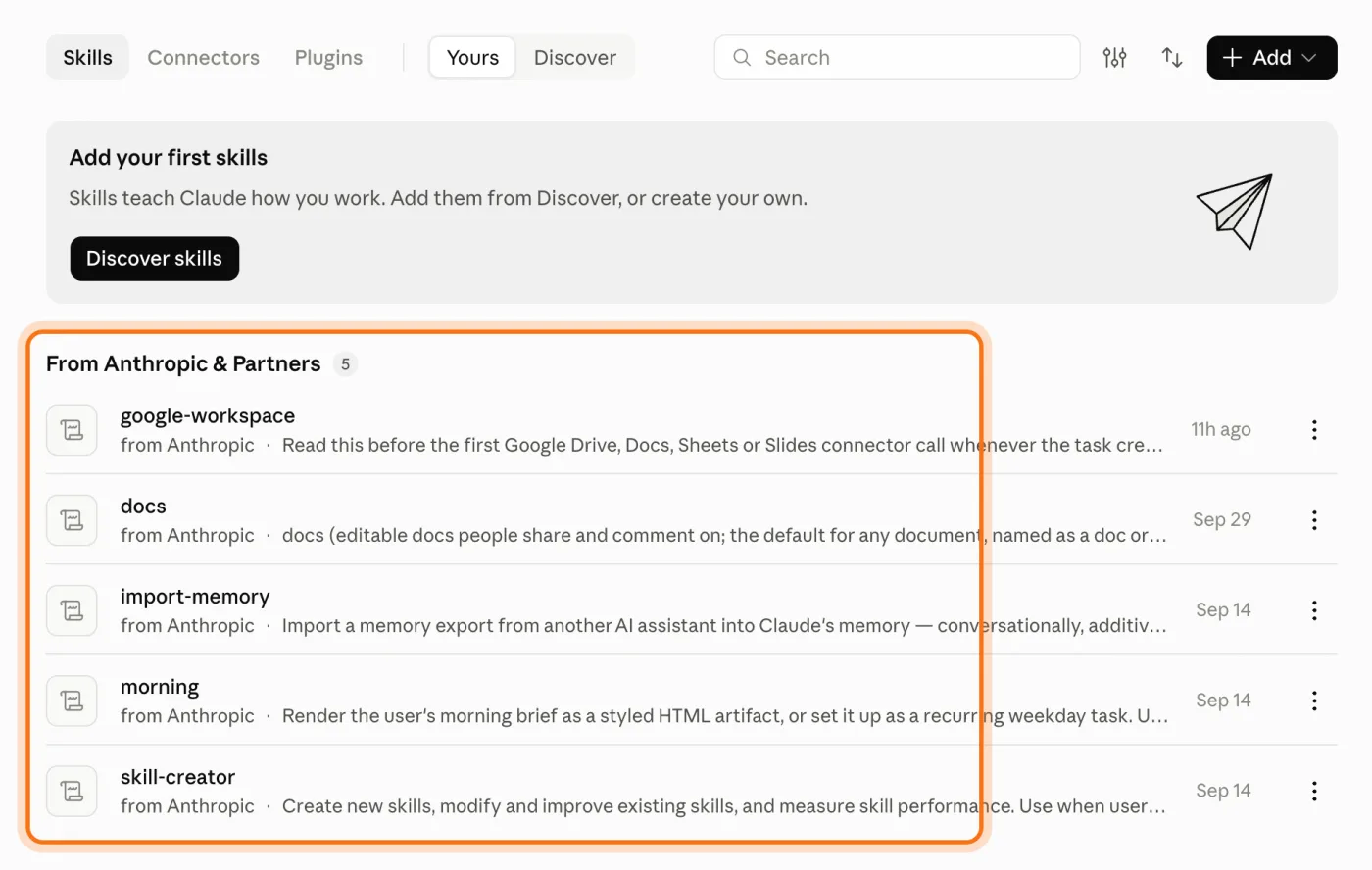Click the google-workspace skill icon

[72, 430]
